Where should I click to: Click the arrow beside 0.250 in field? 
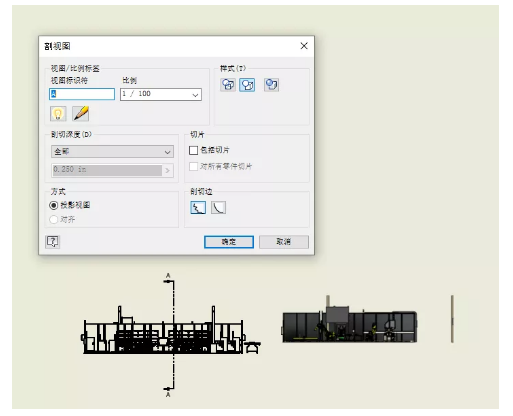[x=168, y=170]
